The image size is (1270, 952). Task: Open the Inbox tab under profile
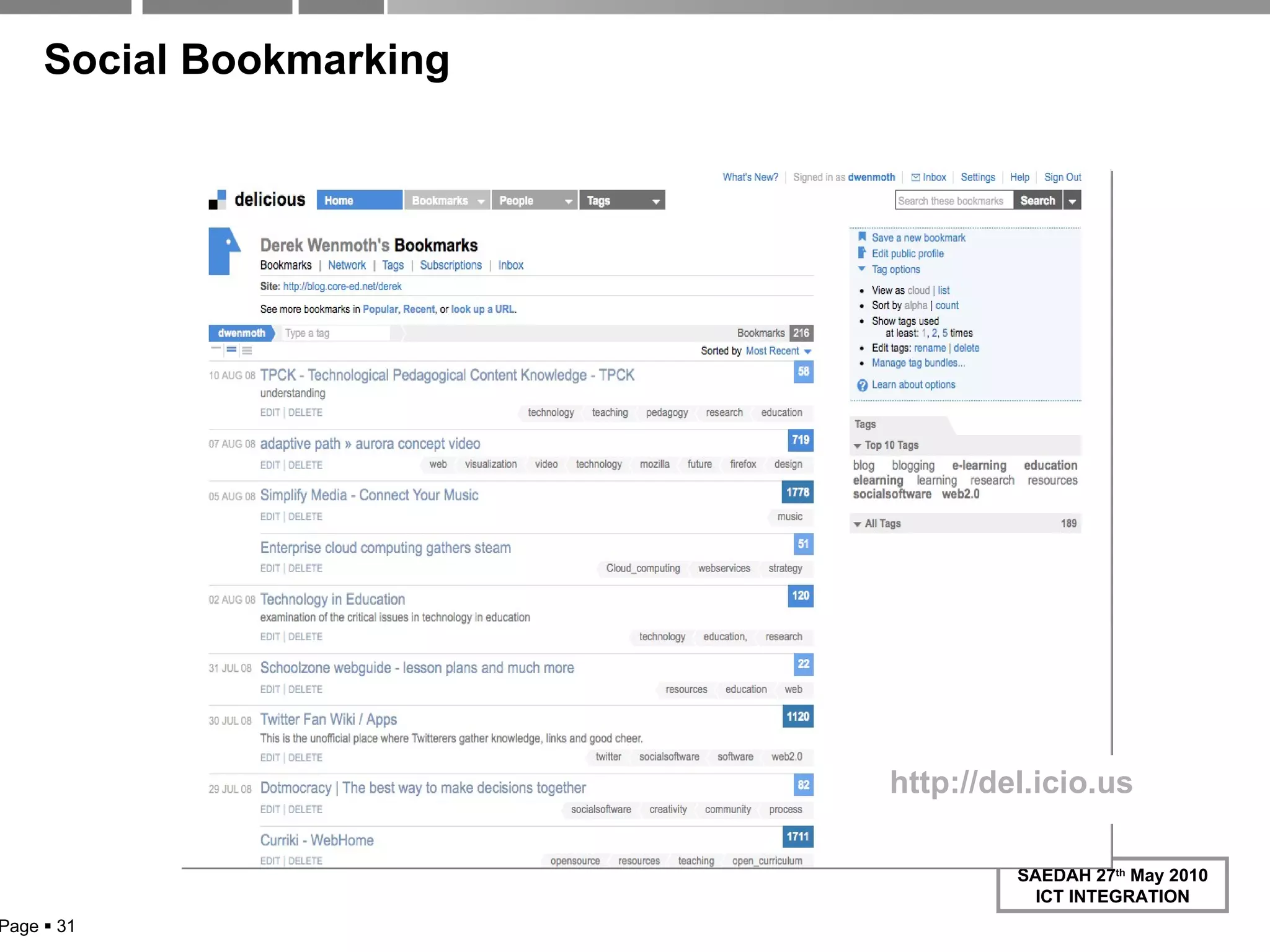point(510,265)
